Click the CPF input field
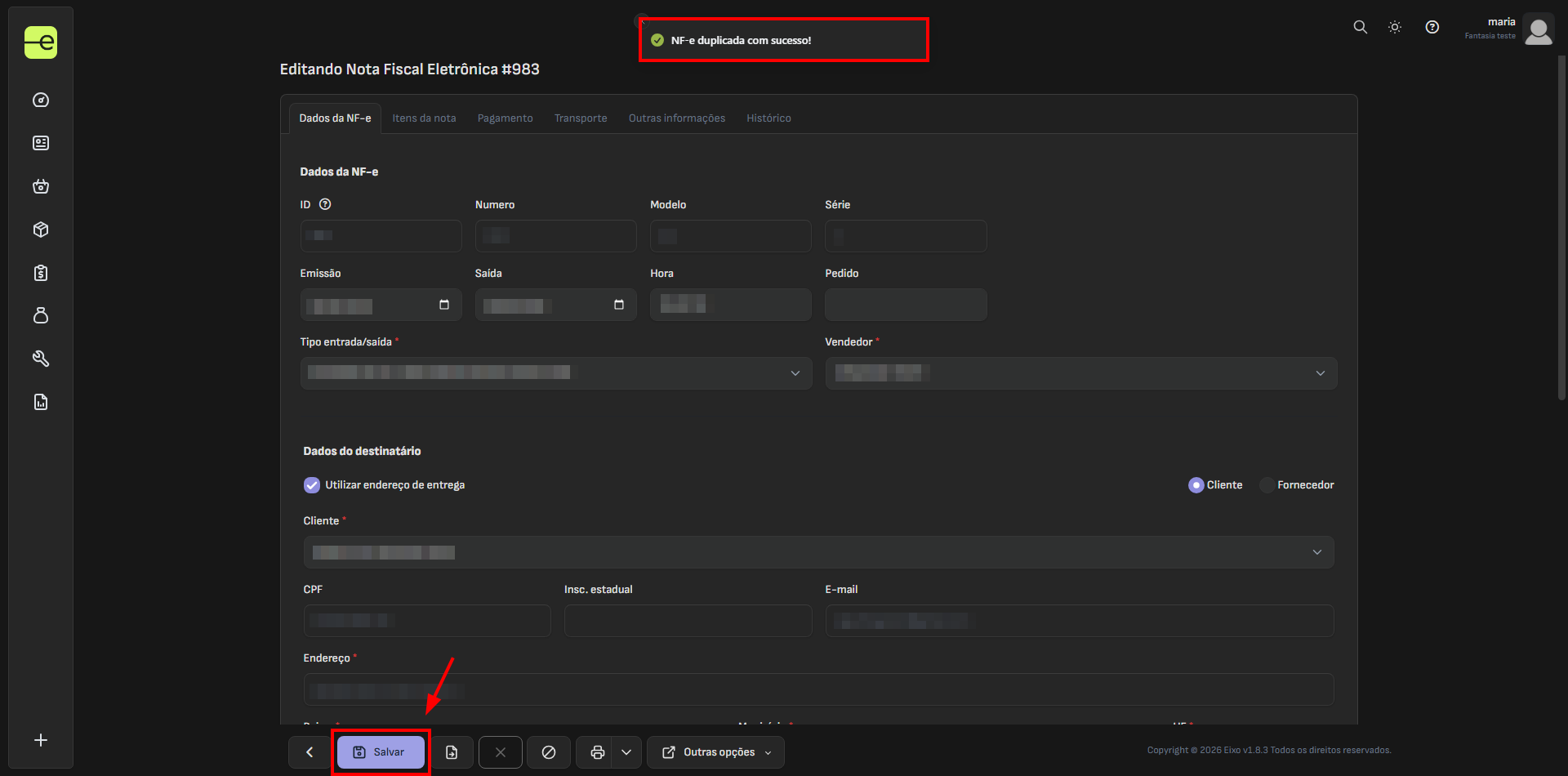 [427, 621]
